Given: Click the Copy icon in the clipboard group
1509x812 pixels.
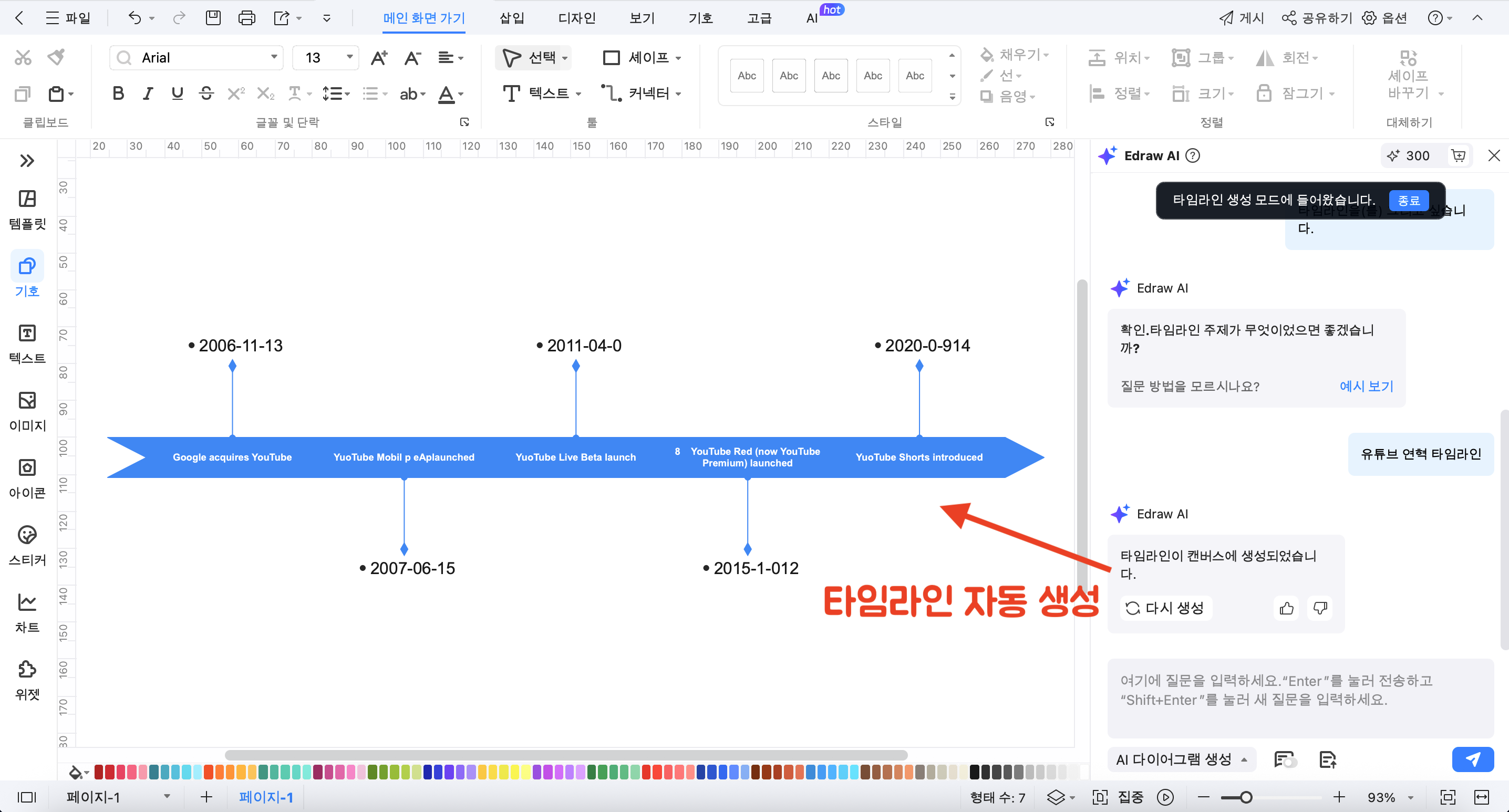Looking at the screenshot, I should tap(22, 93).
